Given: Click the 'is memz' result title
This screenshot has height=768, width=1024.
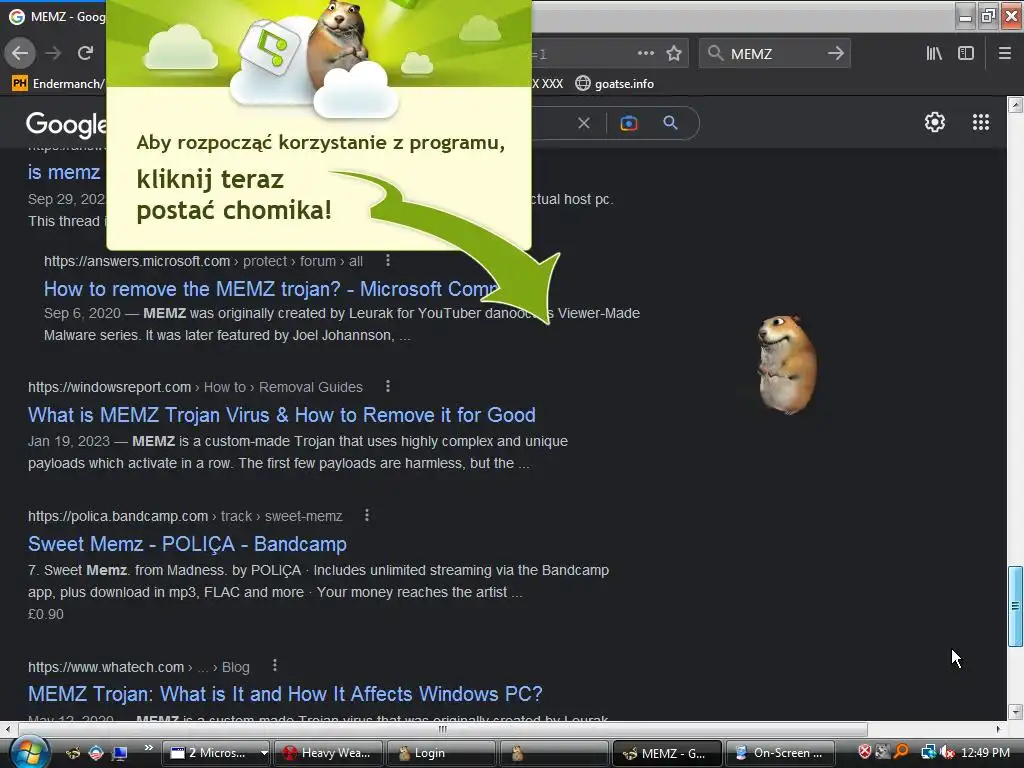Looking at the screenshot, I should (x=64, y=172).
